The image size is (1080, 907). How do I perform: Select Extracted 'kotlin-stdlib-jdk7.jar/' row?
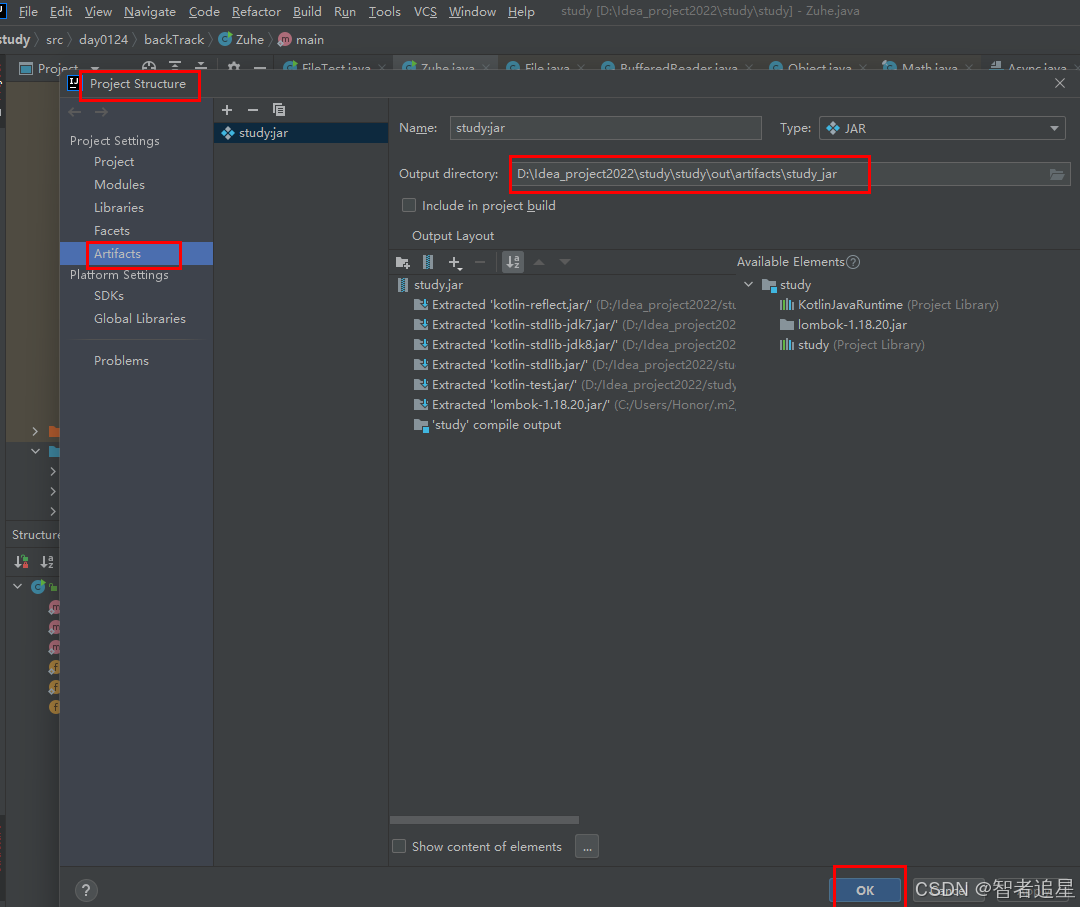click(574, 325)
